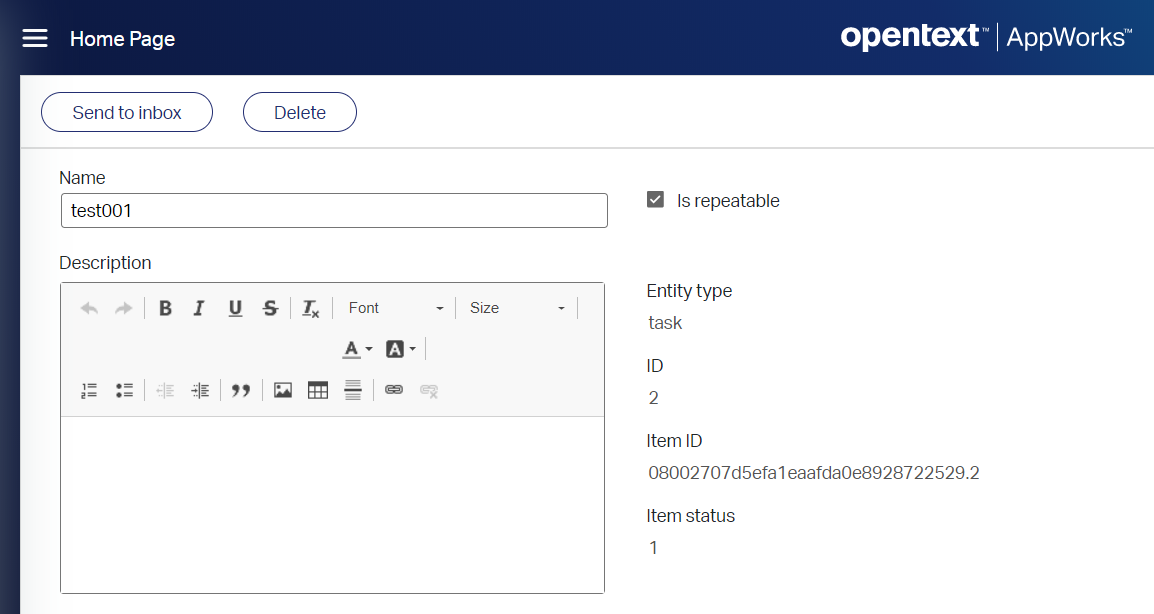1154x614 pixels.
Task: Insert an image into the description
Action: (282, 389)
